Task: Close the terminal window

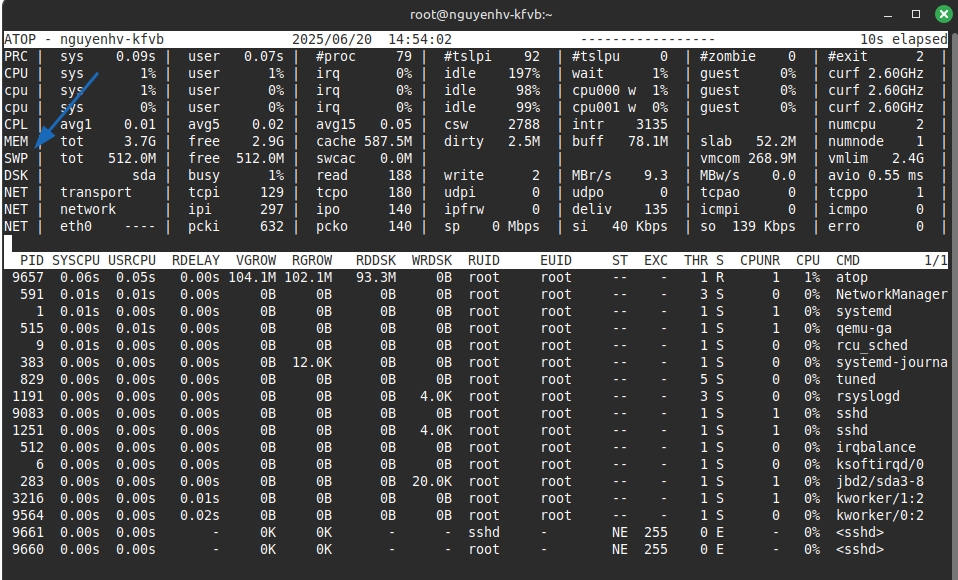Action: [x=943, y=14]
